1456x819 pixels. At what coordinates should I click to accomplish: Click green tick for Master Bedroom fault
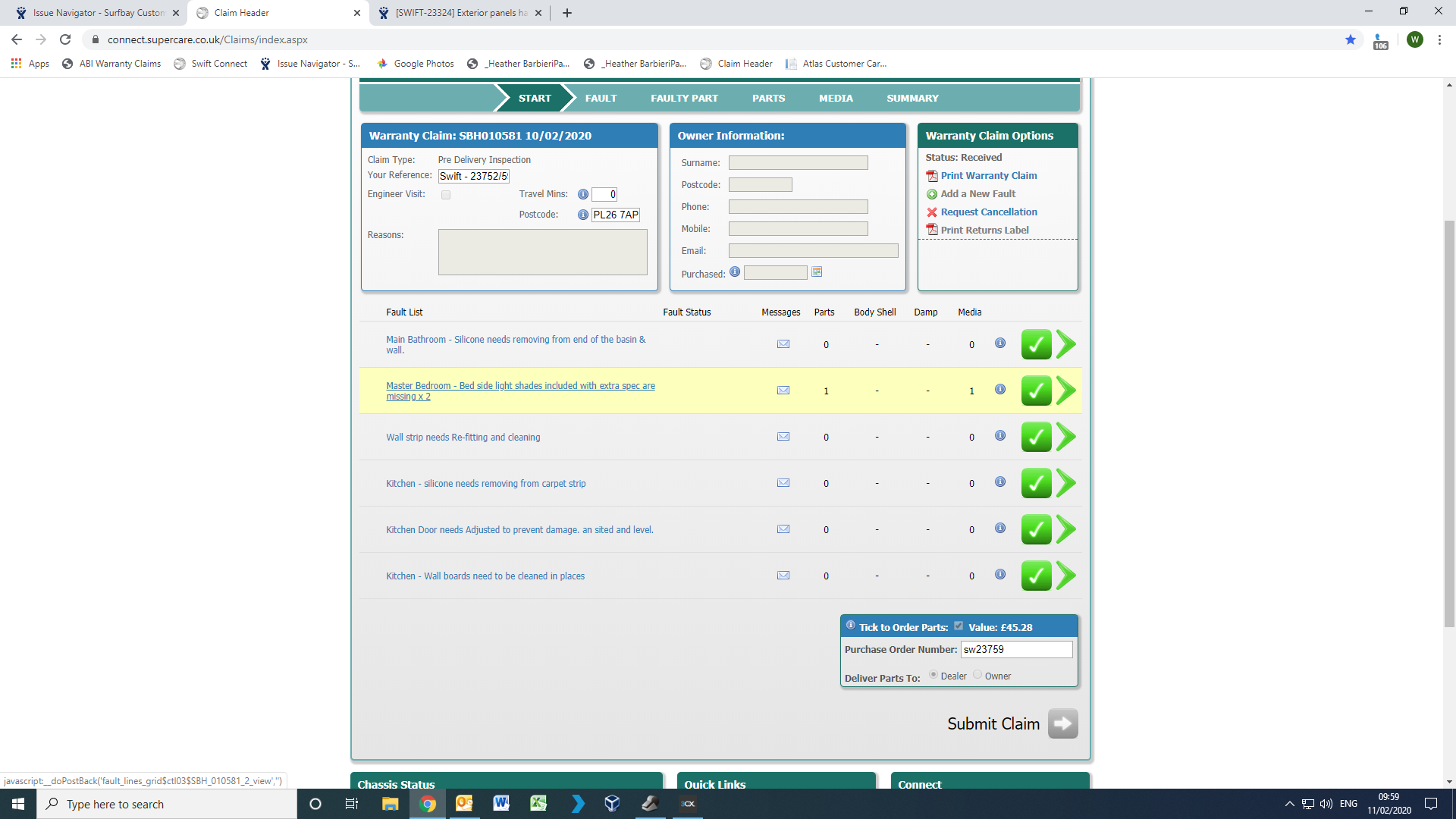pyautogui.click(x=1036, y=391)
